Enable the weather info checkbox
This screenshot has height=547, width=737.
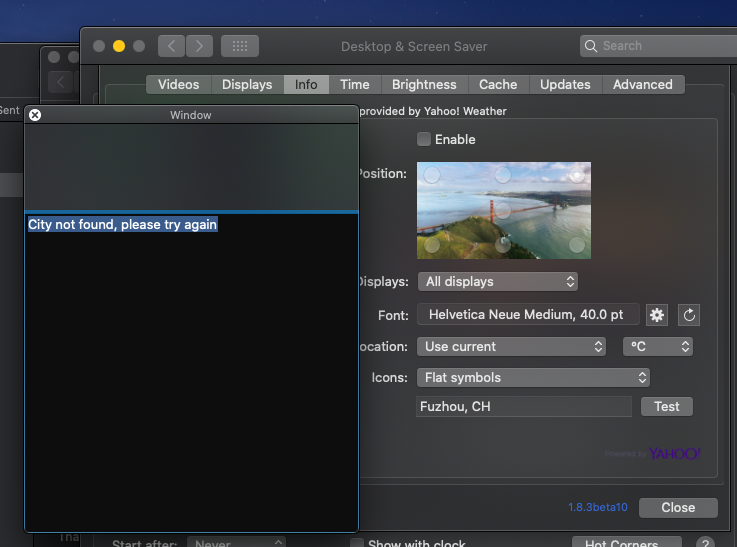(x=423, y=139)
